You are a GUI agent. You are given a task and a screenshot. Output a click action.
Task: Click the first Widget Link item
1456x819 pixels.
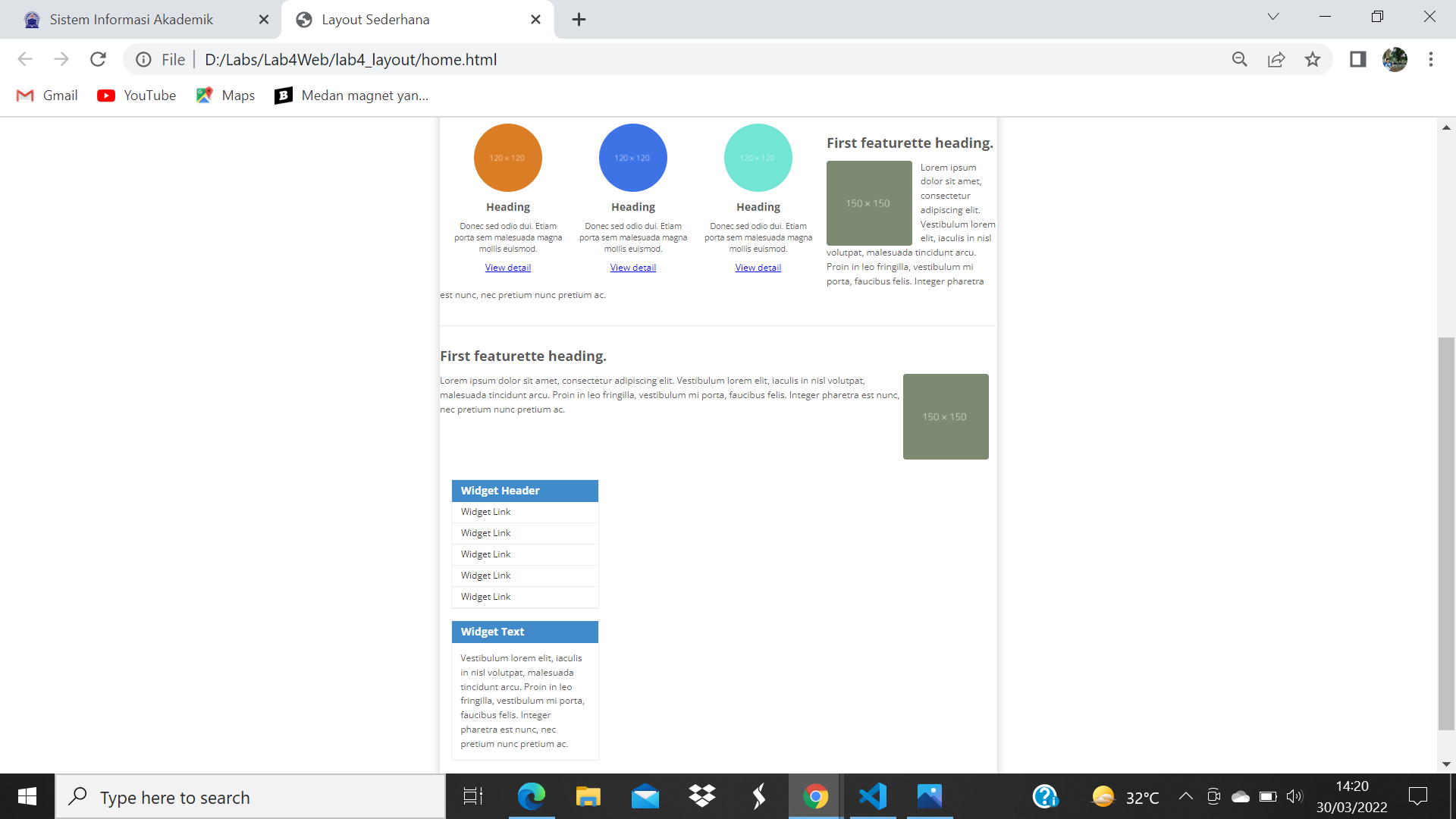click(485, 511)
